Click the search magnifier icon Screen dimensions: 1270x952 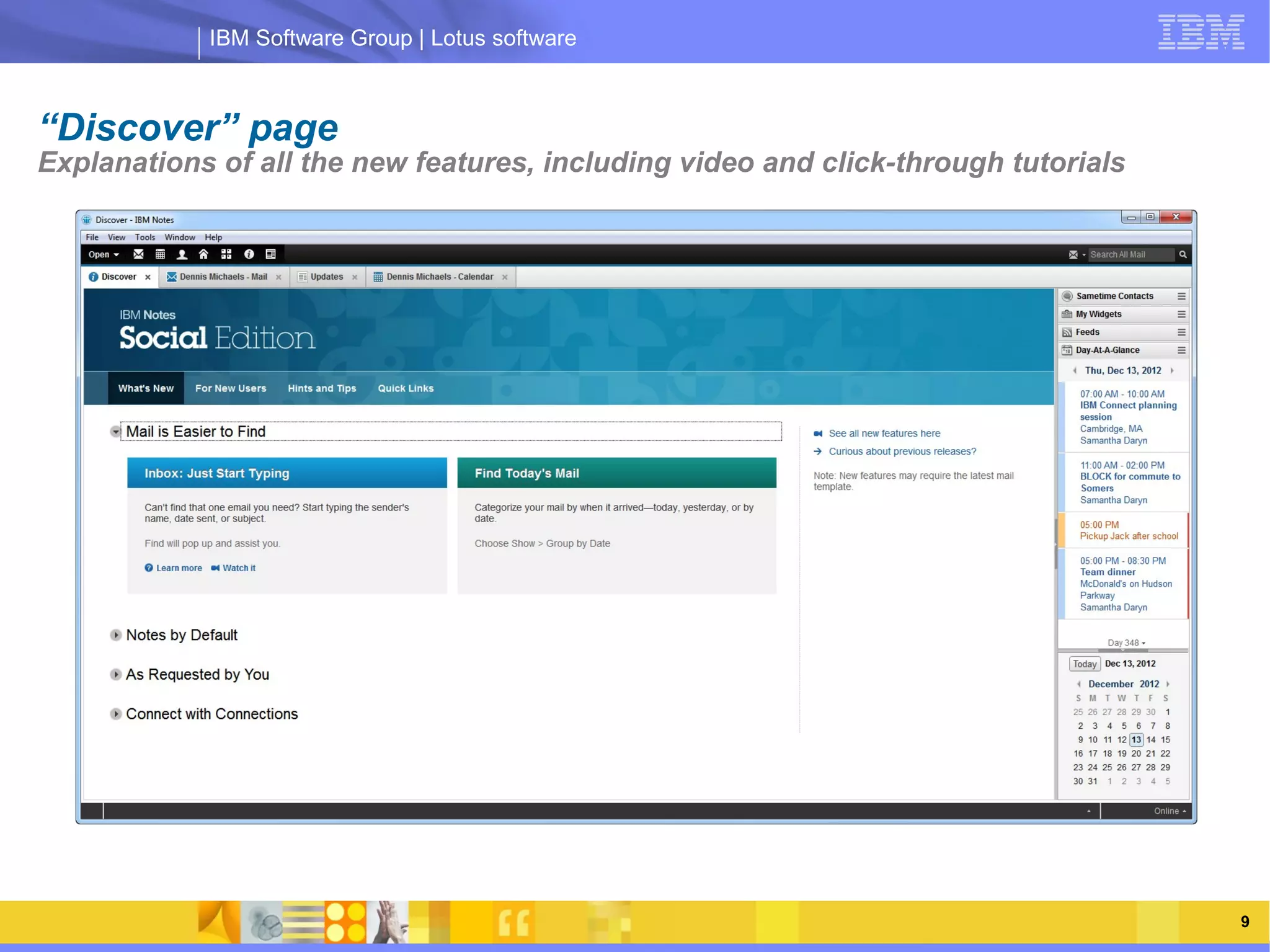coord(1183,254)
